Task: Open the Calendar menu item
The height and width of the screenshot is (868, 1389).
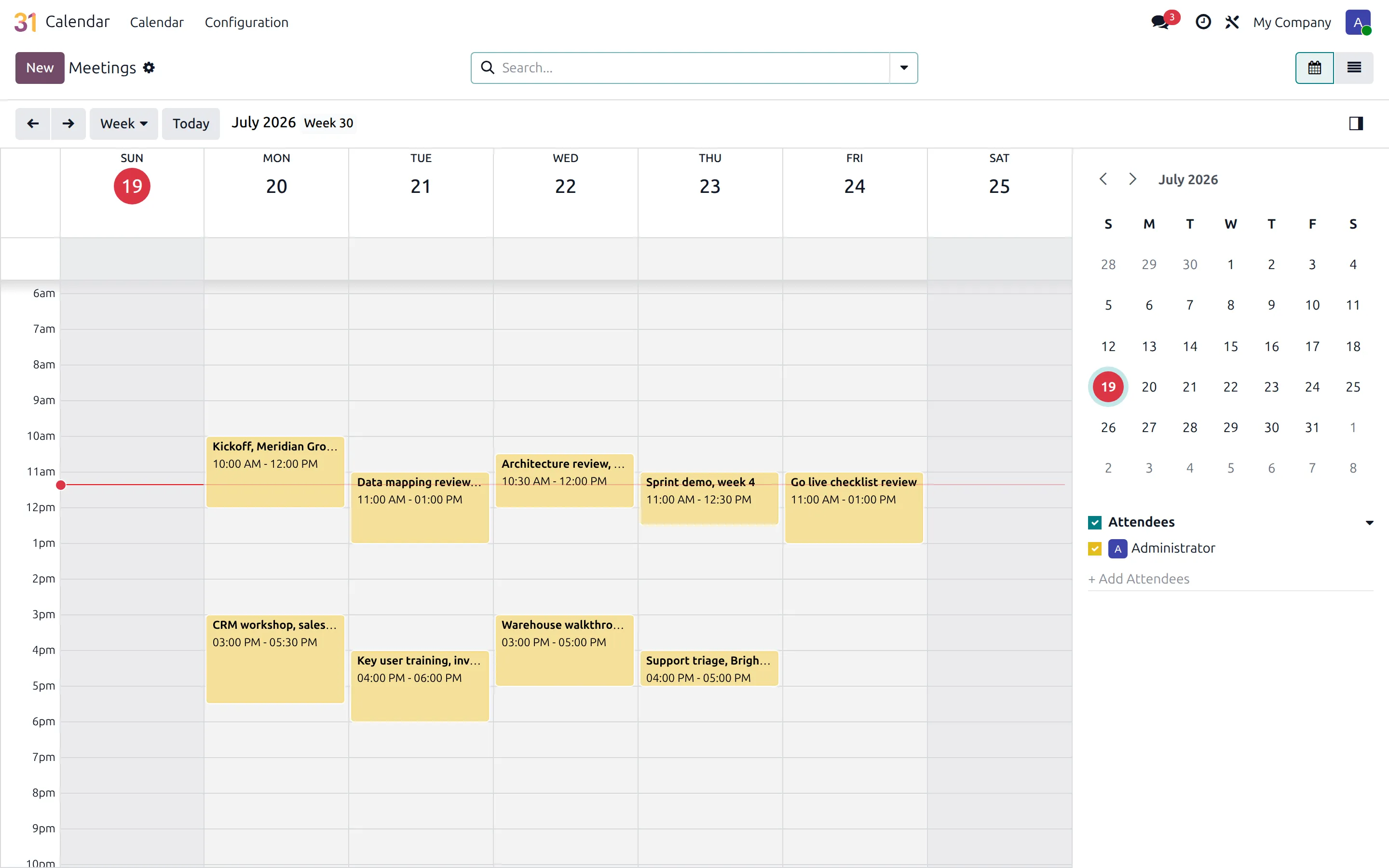Action: 157,22
